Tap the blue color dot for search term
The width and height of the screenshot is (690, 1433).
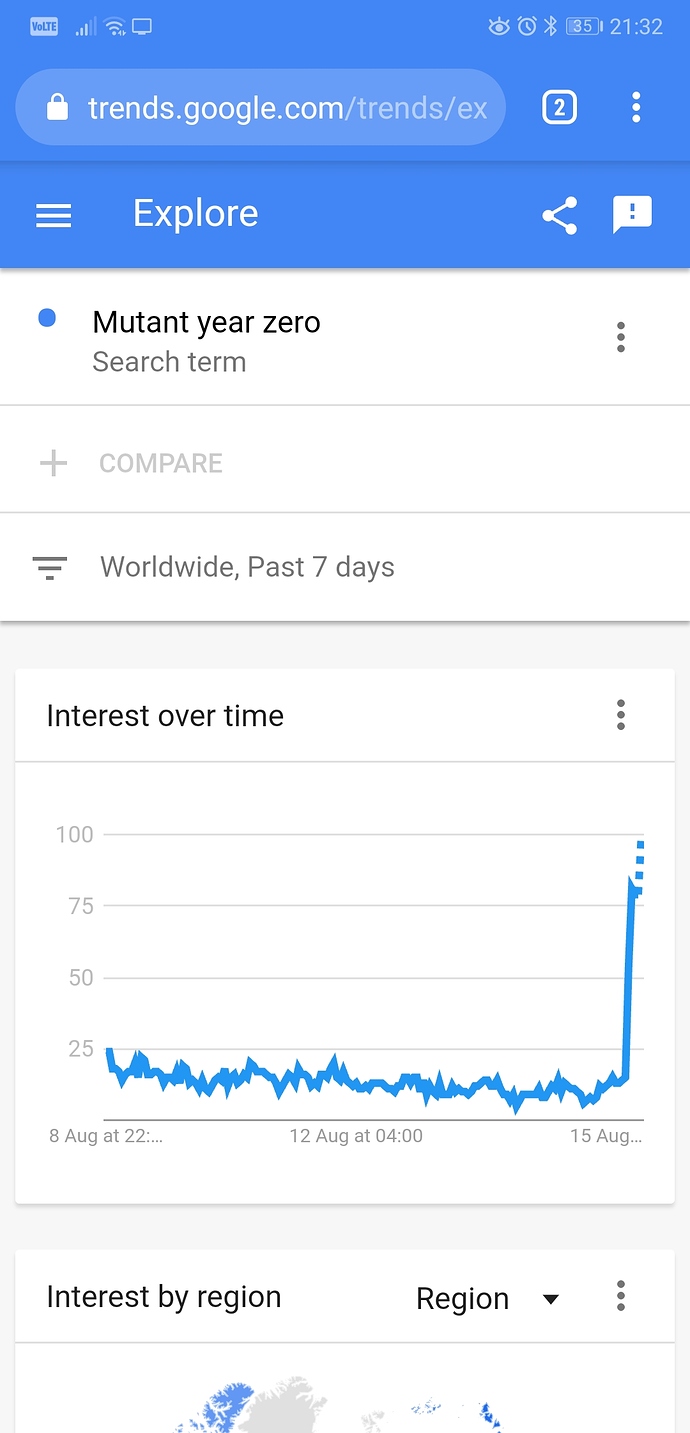click(x=47, y=319)
